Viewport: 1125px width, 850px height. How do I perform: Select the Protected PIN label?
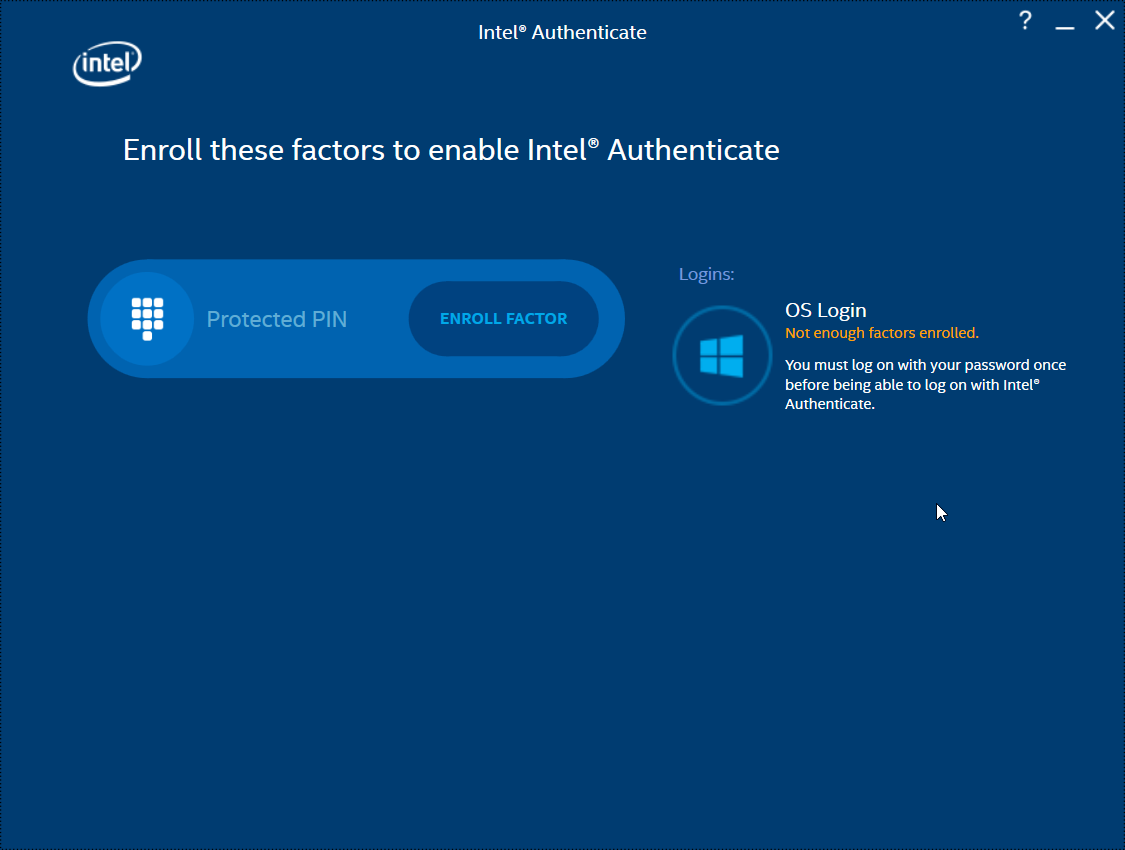click(277, 319)
